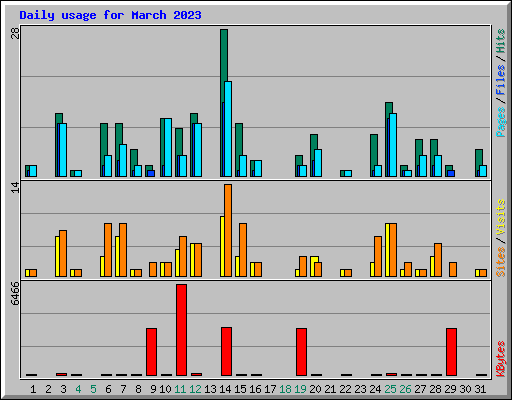
Task: Click the red KBytes bar on day 9
Action: pos(151,352)
